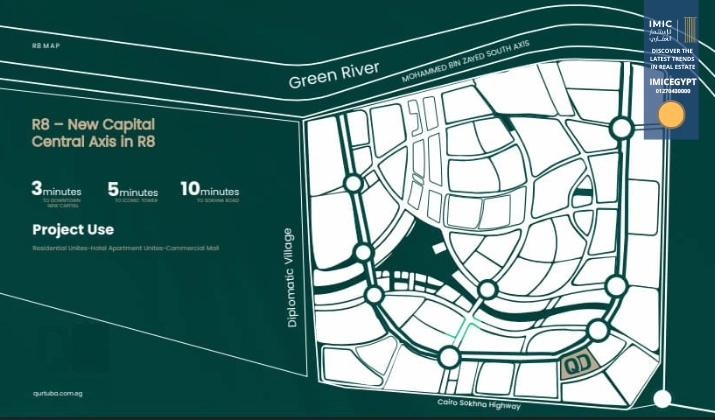
Task: Click the Diplomatic Village label
Action: pyautogui.click(x=292, y=278)
